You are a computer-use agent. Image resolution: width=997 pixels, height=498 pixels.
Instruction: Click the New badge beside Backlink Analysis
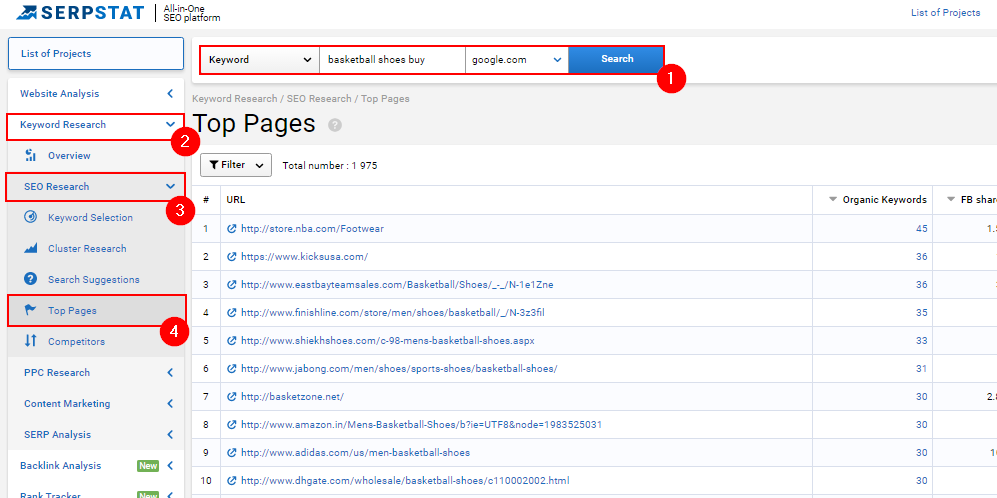click(148, 466)
